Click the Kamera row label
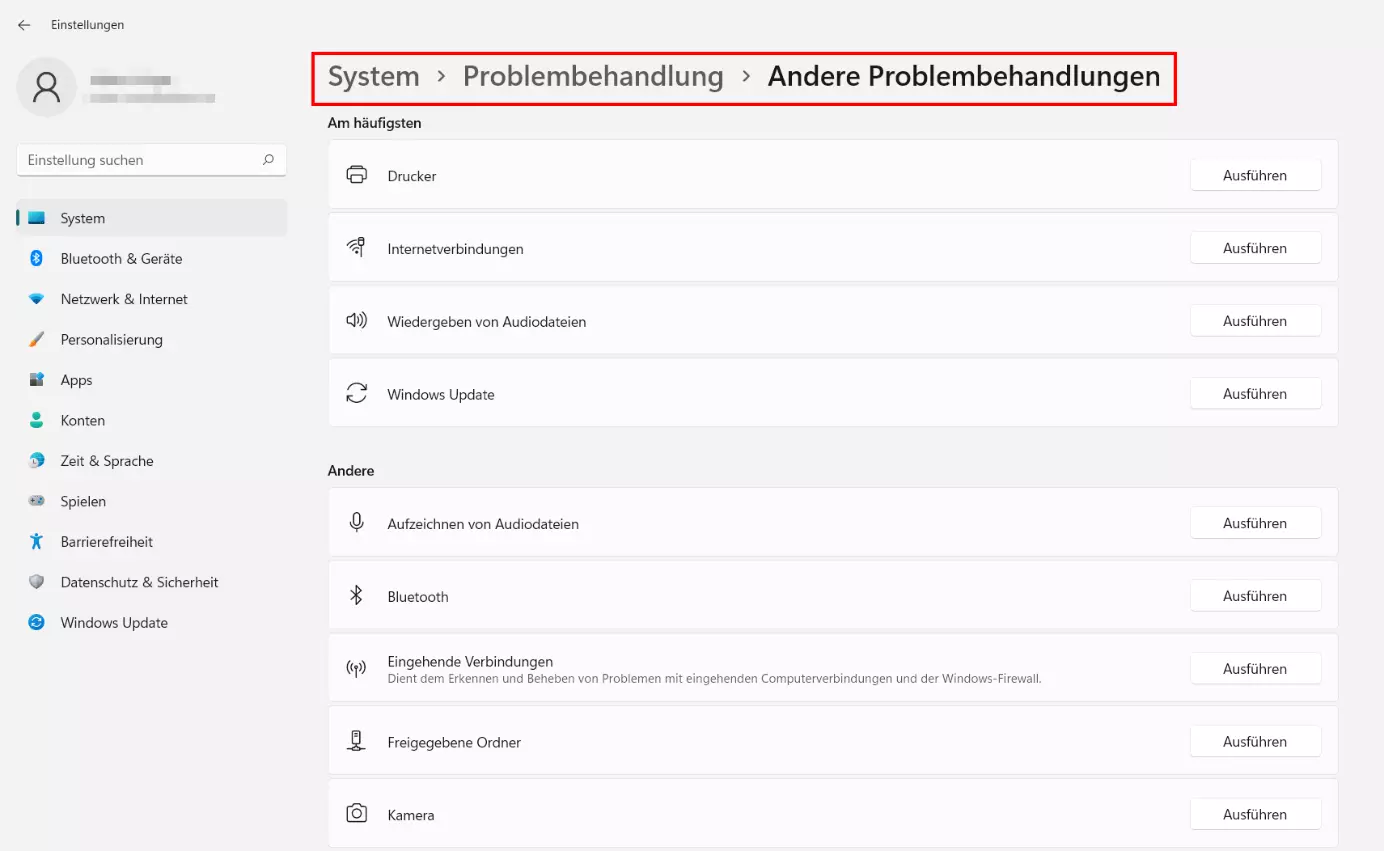This screenshot has width=1384, height=851. tap(411, 816)
